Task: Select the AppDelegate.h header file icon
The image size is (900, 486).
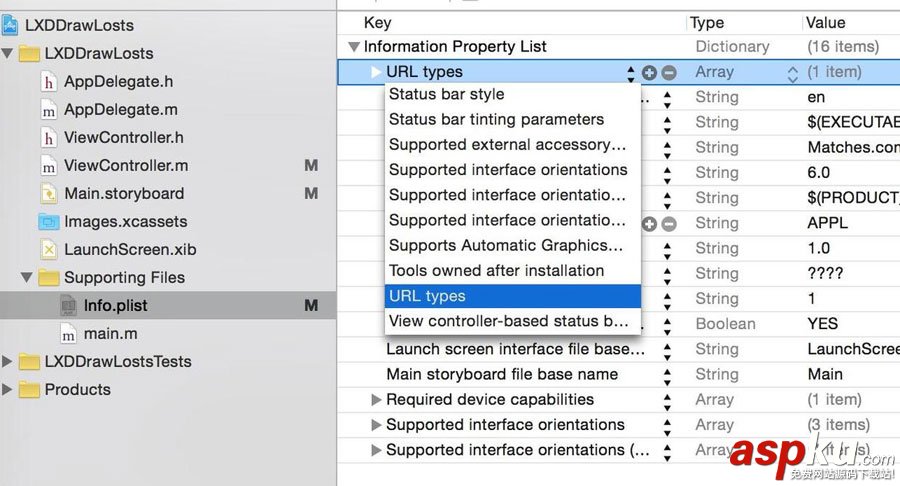Action: (x=49, y=82)
